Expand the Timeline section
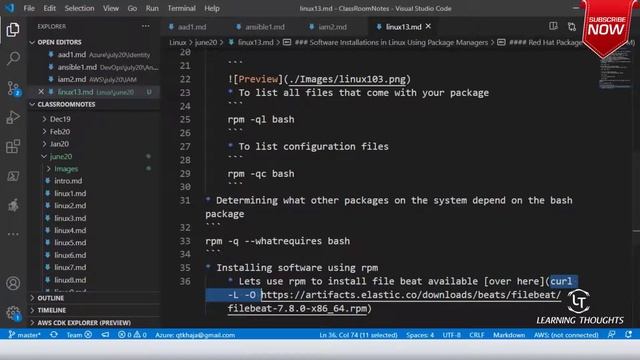 51,310
